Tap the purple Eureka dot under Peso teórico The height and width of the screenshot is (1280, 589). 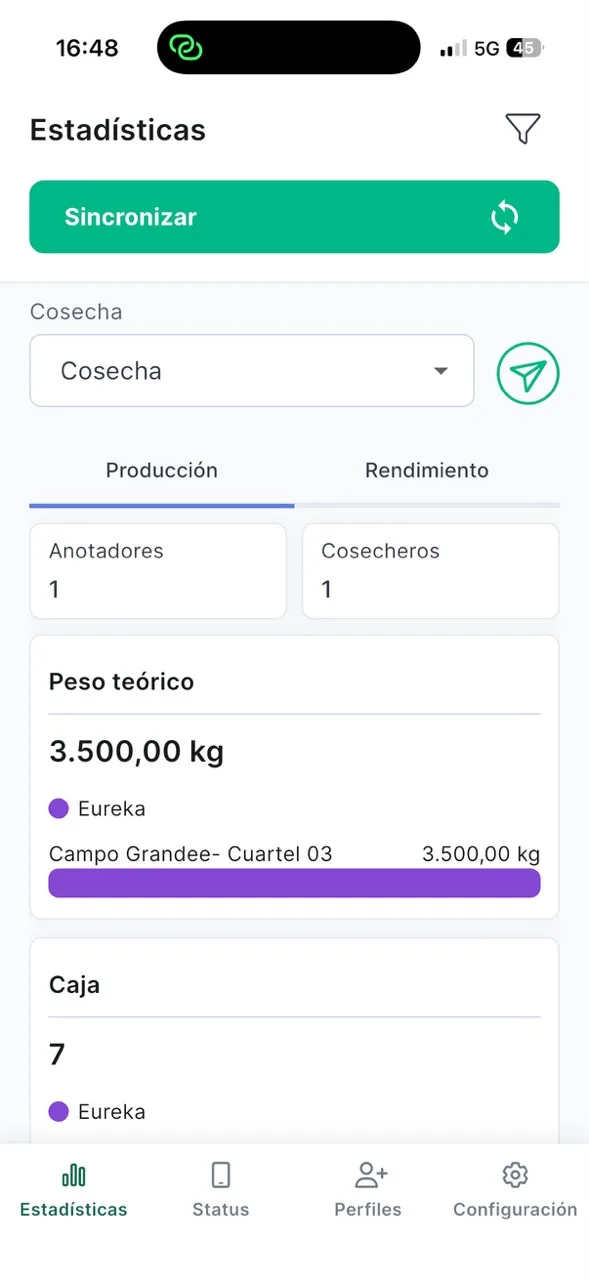(58, 808)
